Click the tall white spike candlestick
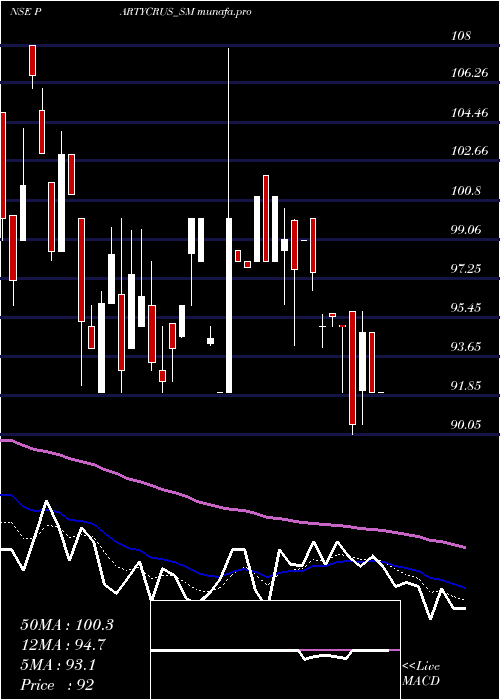500x700 pixels. tap(229, 220)
